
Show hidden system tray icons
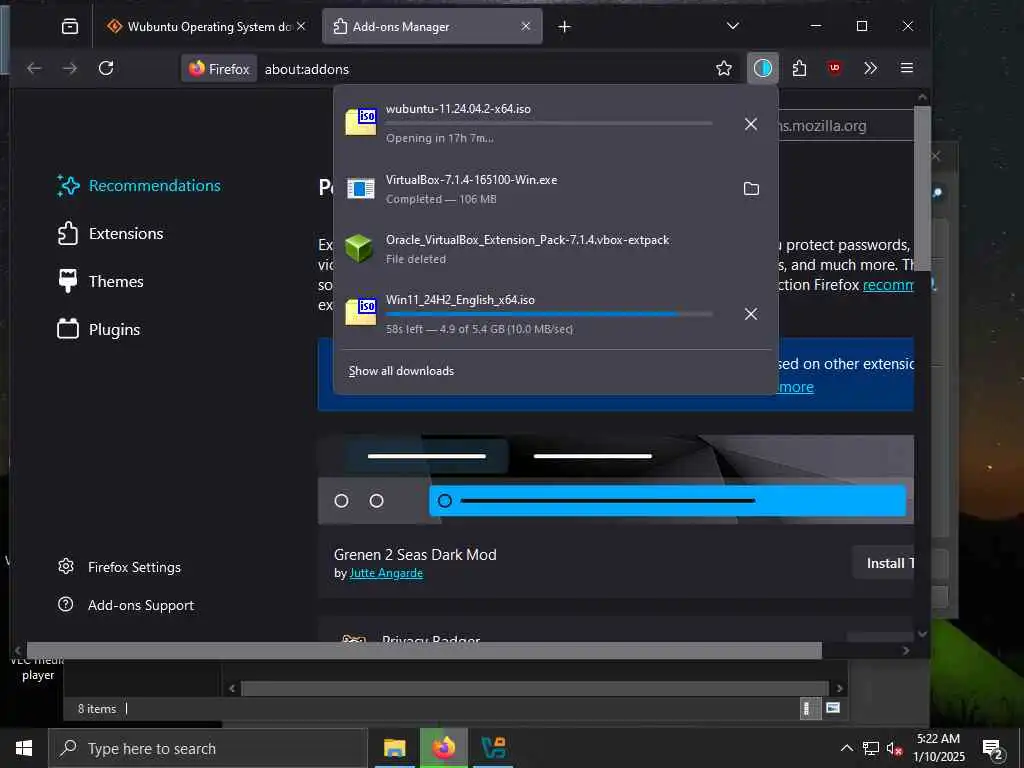(846, 748)
